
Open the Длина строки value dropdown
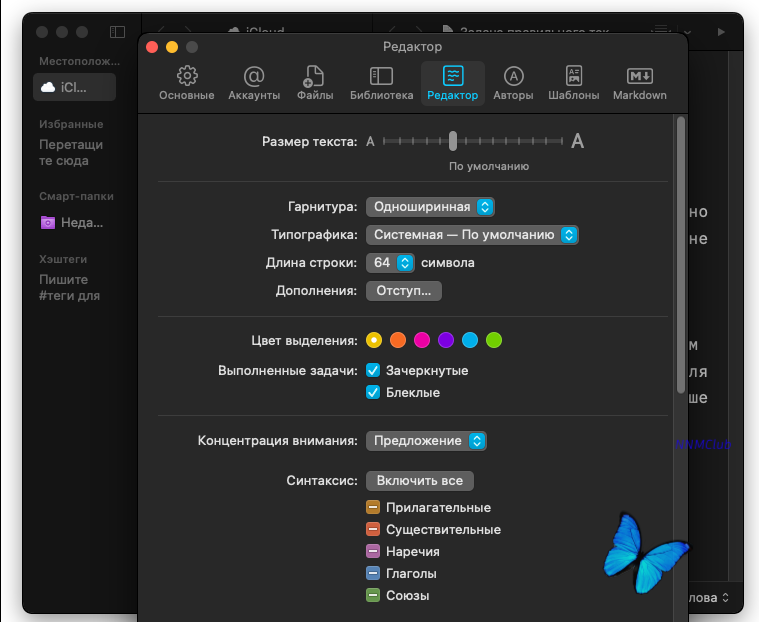tap(390, 263)
